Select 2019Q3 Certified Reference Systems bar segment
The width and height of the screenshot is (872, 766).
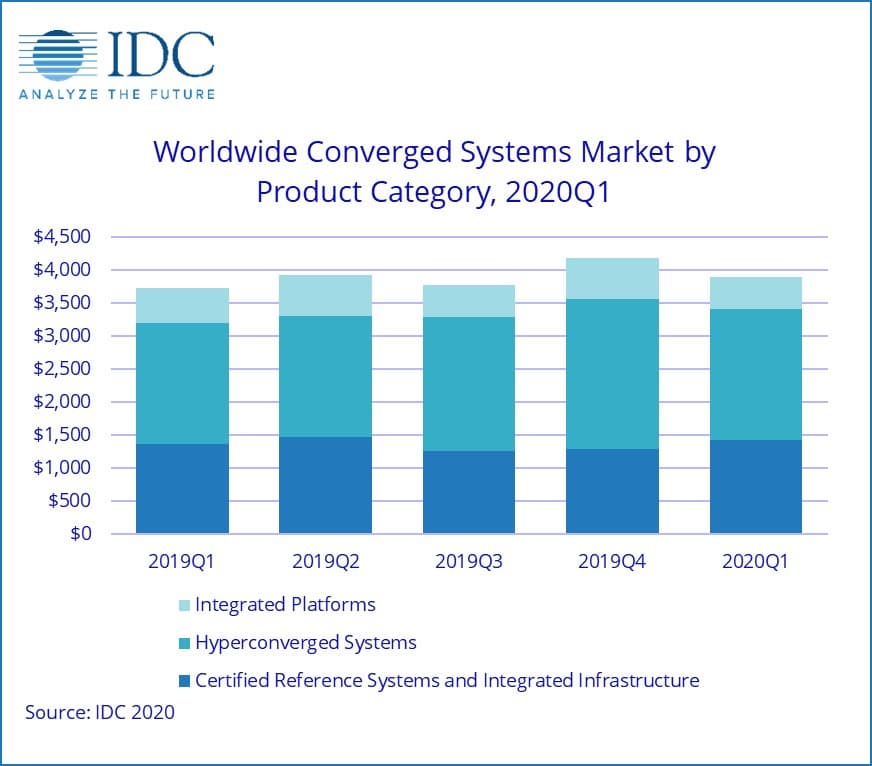tap(469, 492)
